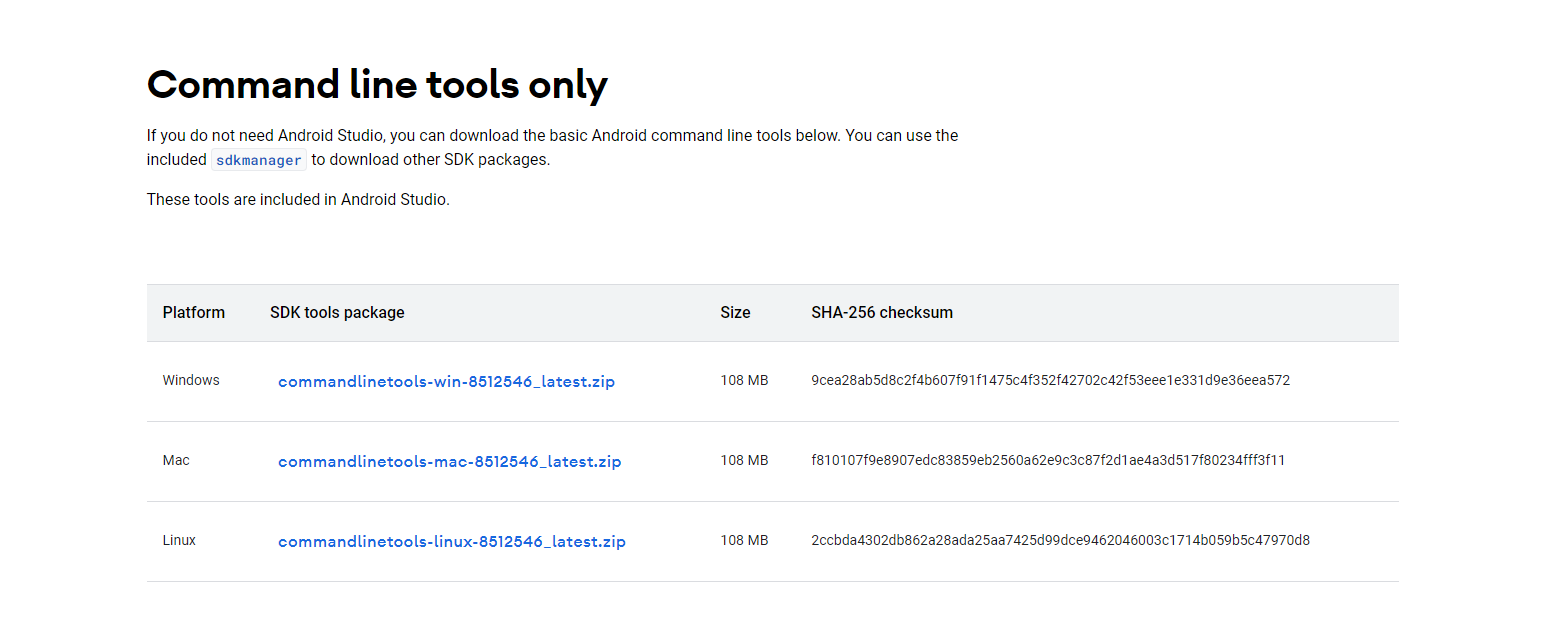Click the Mac platform cell
Viewport: 1543px width, 640px height.
[x=176, y=461]
